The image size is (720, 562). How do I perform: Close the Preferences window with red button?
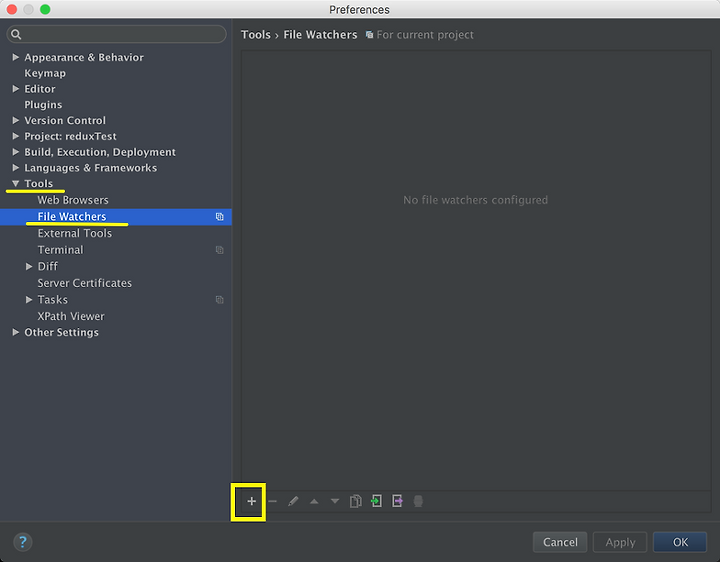tap(12, 9)
